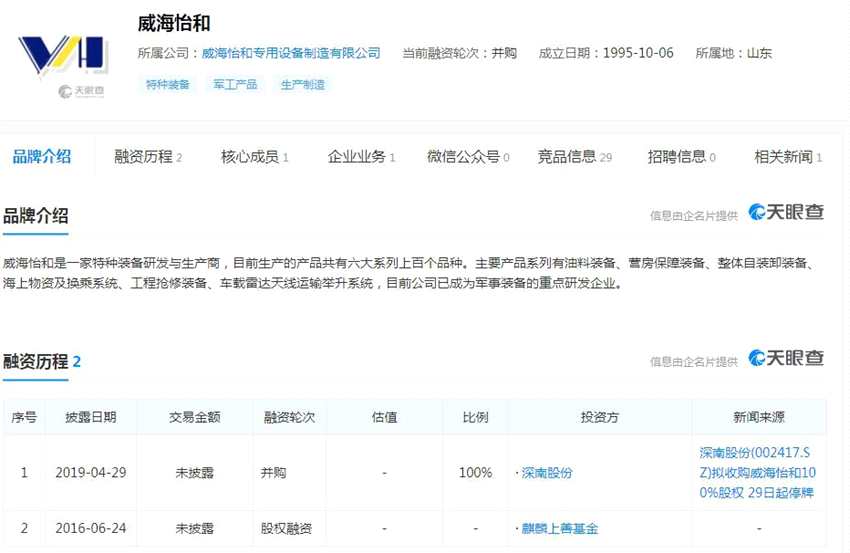Viewport: 850px width, 553px height.
Task: Click the 序号 column header
Action: click(x=24, y=417)
